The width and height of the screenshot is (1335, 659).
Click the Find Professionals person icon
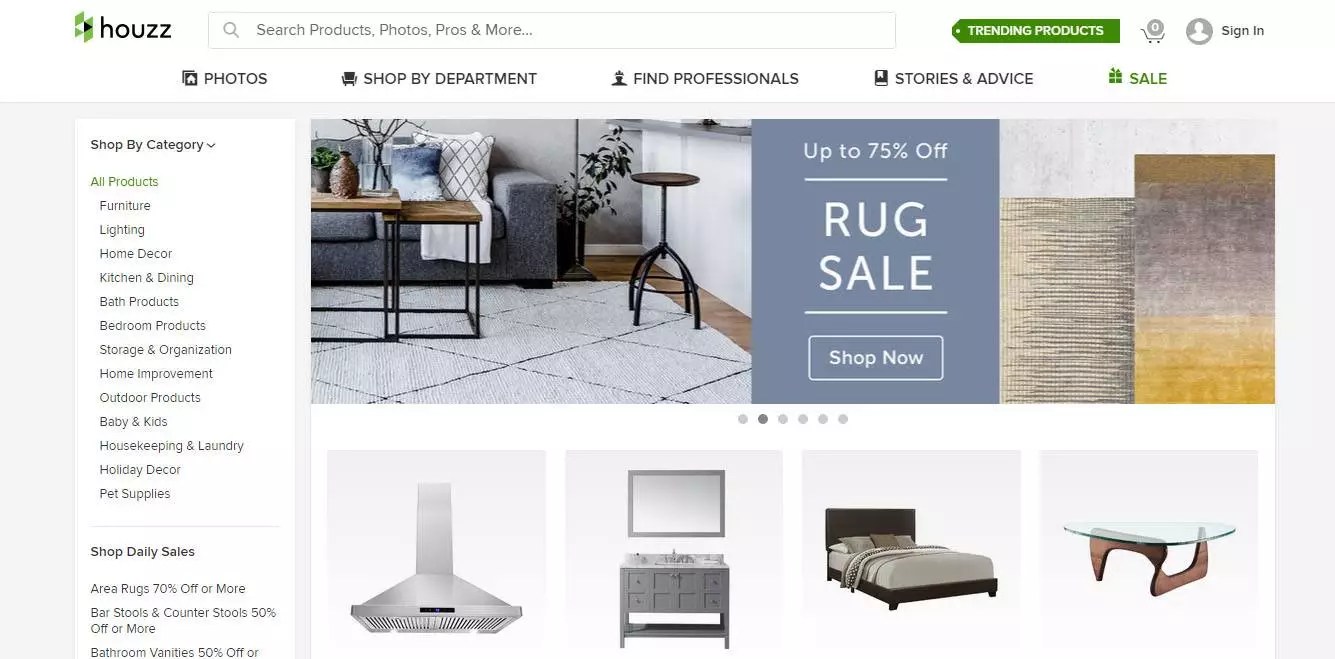[x=619, y=78]
